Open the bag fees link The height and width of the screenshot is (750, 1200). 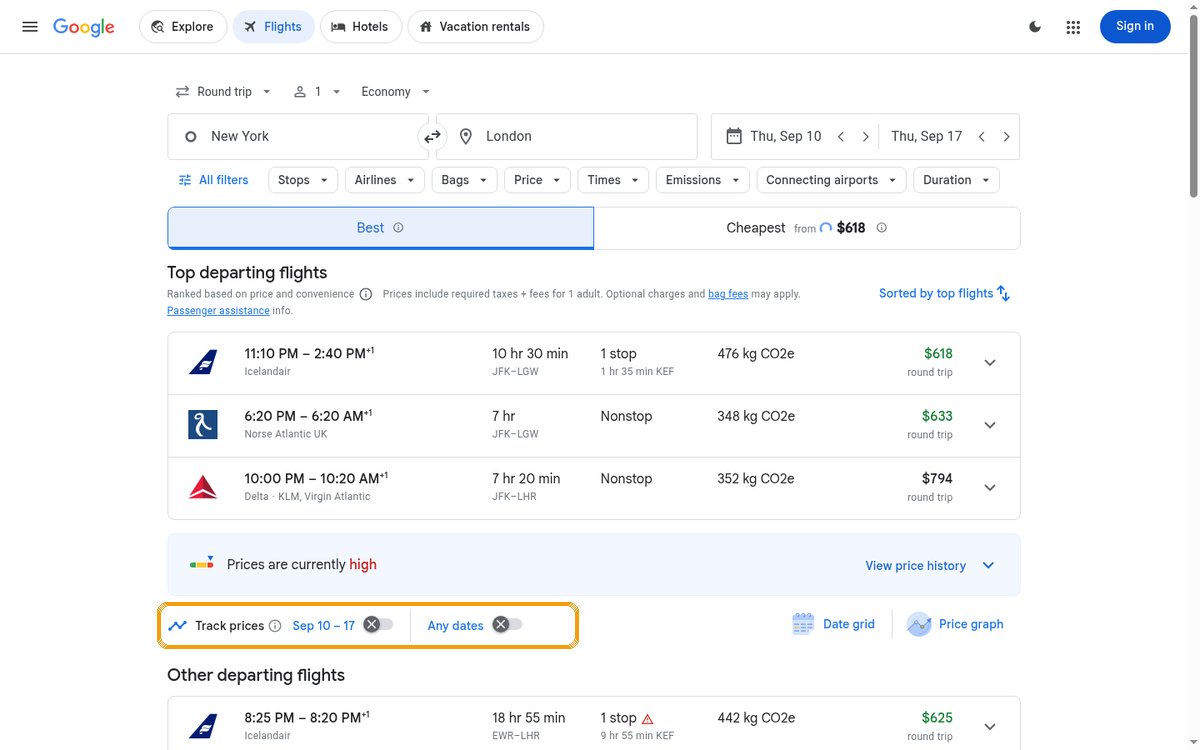pyautogui.click(x=728, y=294)
